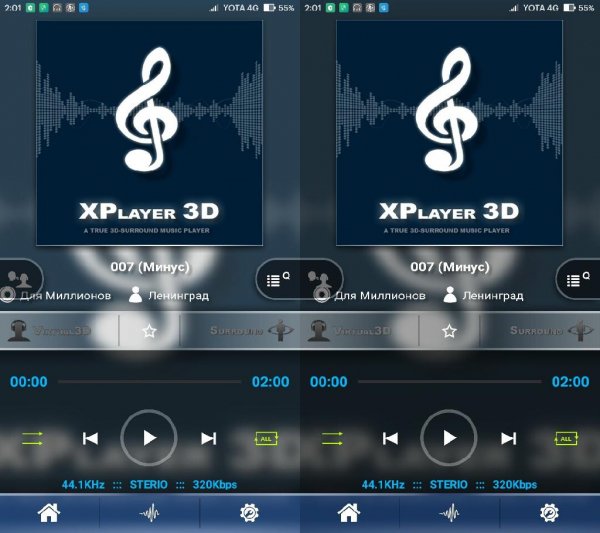Viewport: 600px width, 533px height.
Task: Seek on progress bar in right player
Action: 450,381
